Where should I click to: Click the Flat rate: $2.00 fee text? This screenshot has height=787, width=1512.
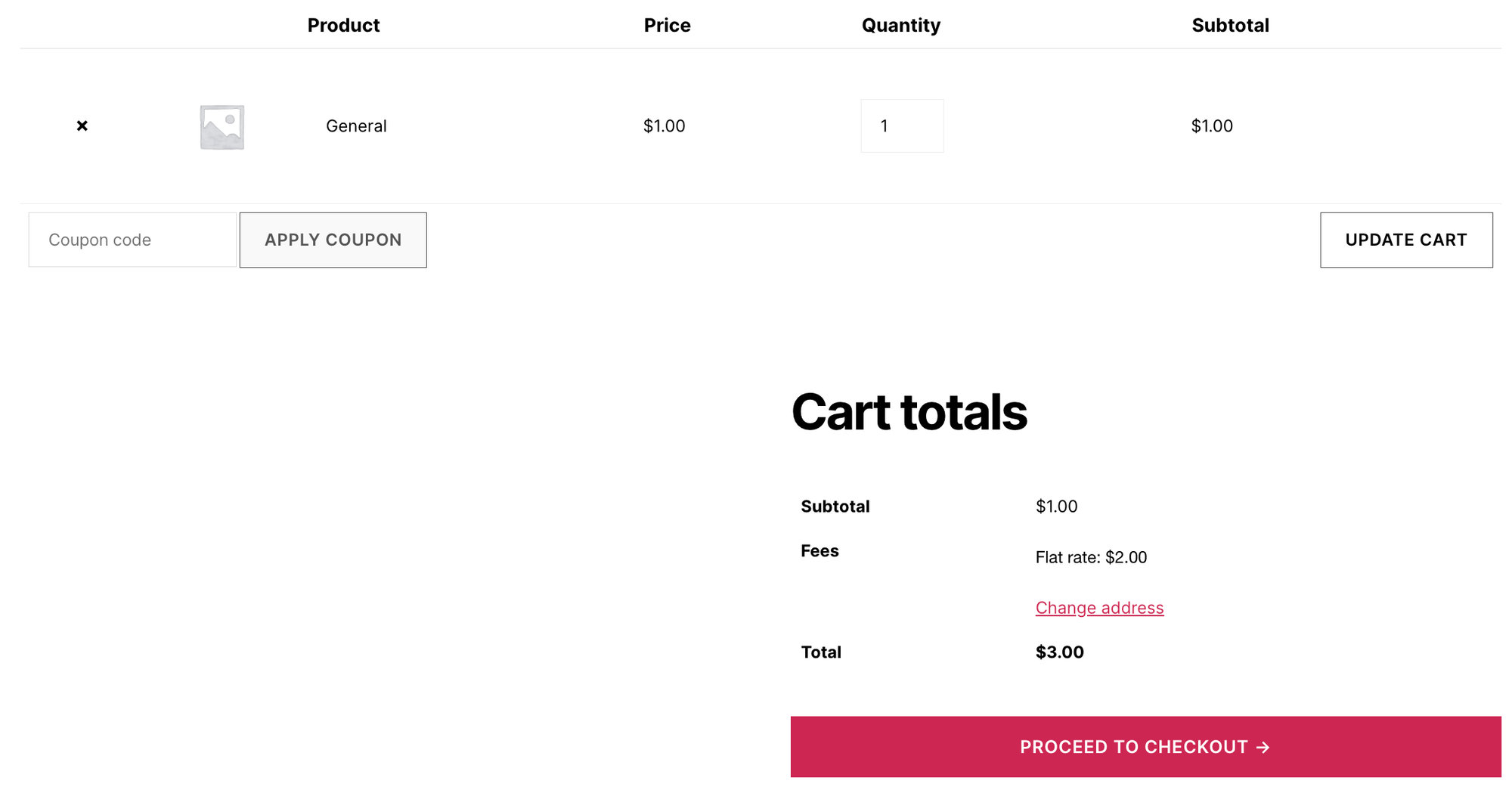point(1091,557)
